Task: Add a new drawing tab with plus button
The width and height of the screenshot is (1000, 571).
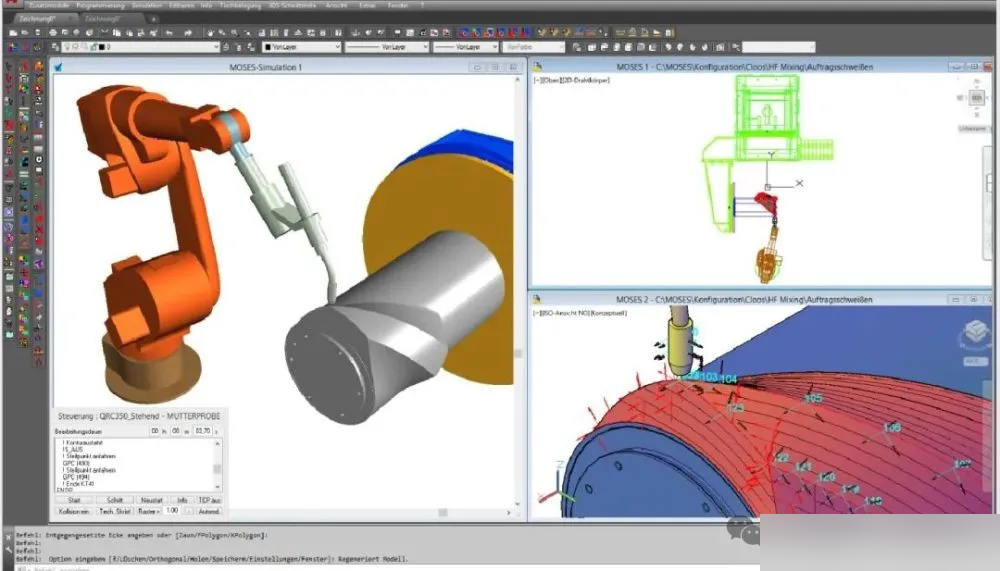Action: click(x=153, y=19)
